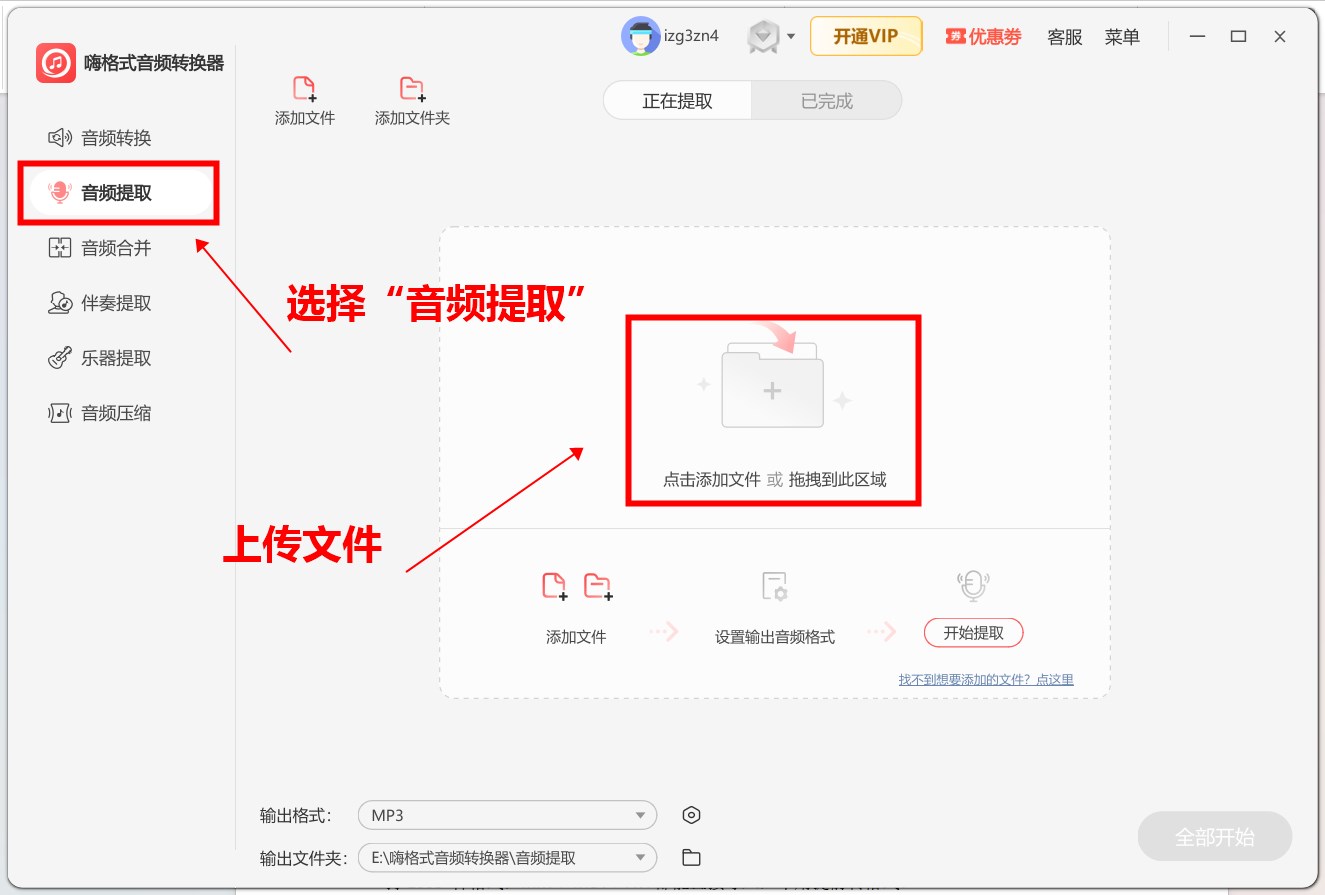The image size is (1325, 895).
Task: Click the 开始提取 button
Action: pyautogui.click(x=973, y=633)
